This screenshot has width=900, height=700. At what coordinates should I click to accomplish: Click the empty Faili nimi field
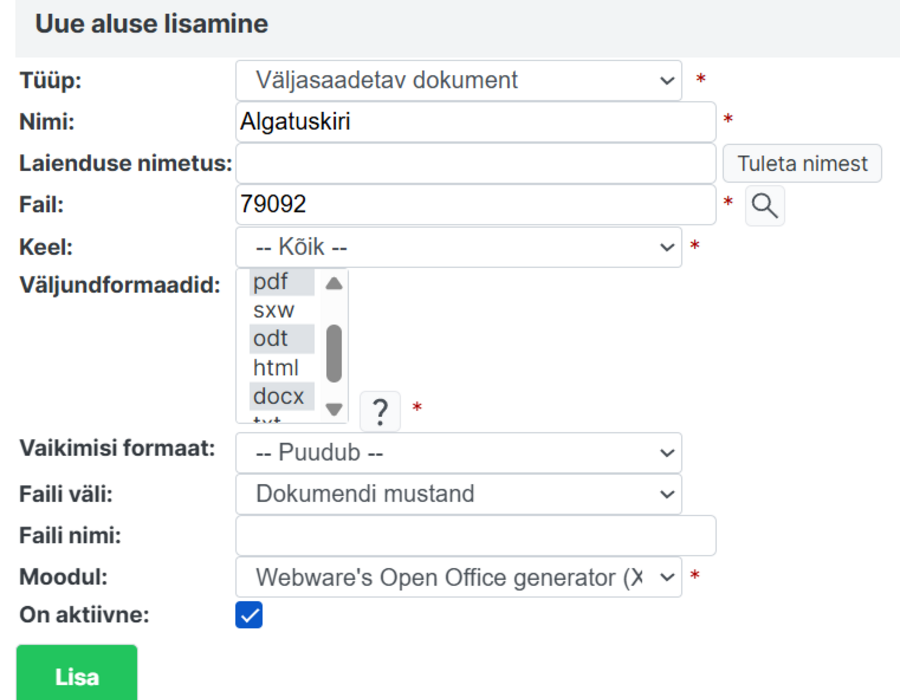click(x=476, y=535)
